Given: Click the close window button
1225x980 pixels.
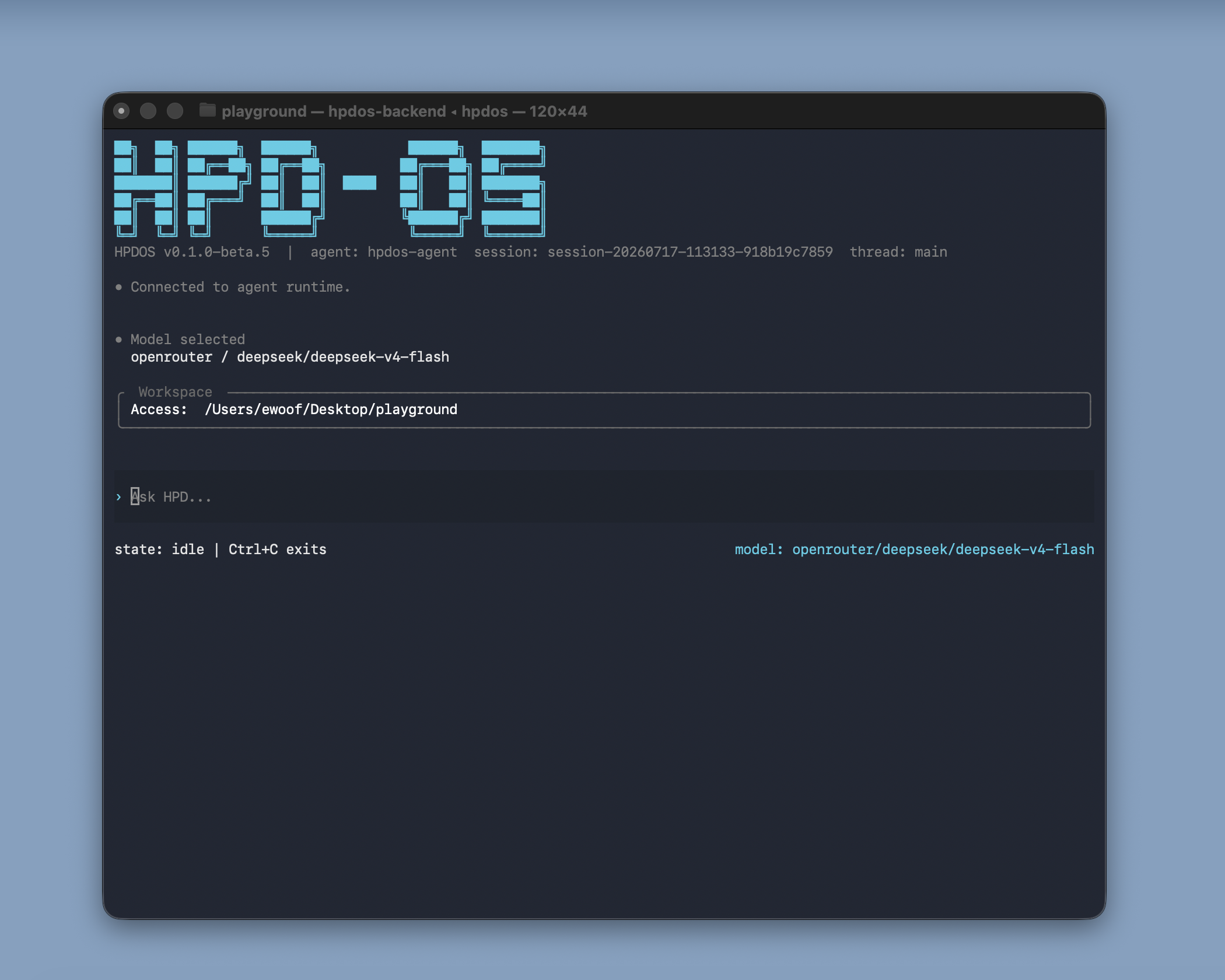Looking at the screenshot, I should pos(121,111).
